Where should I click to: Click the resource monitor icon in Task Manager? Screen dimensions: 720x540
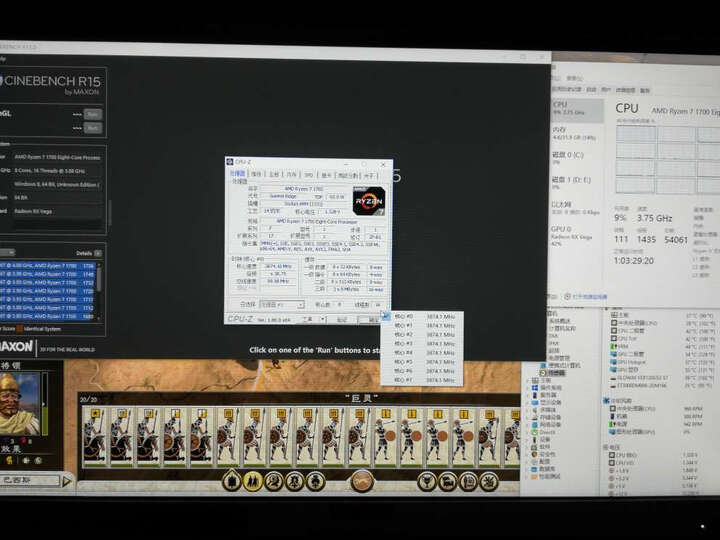pyautogui.click(x=568, y=297)
